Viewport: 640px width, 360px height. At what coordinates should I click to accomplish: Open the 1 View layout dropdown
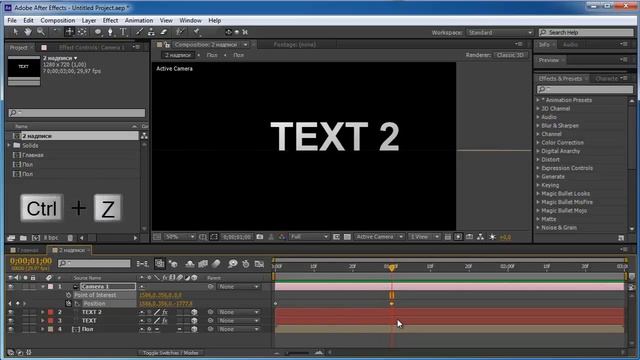424,237
